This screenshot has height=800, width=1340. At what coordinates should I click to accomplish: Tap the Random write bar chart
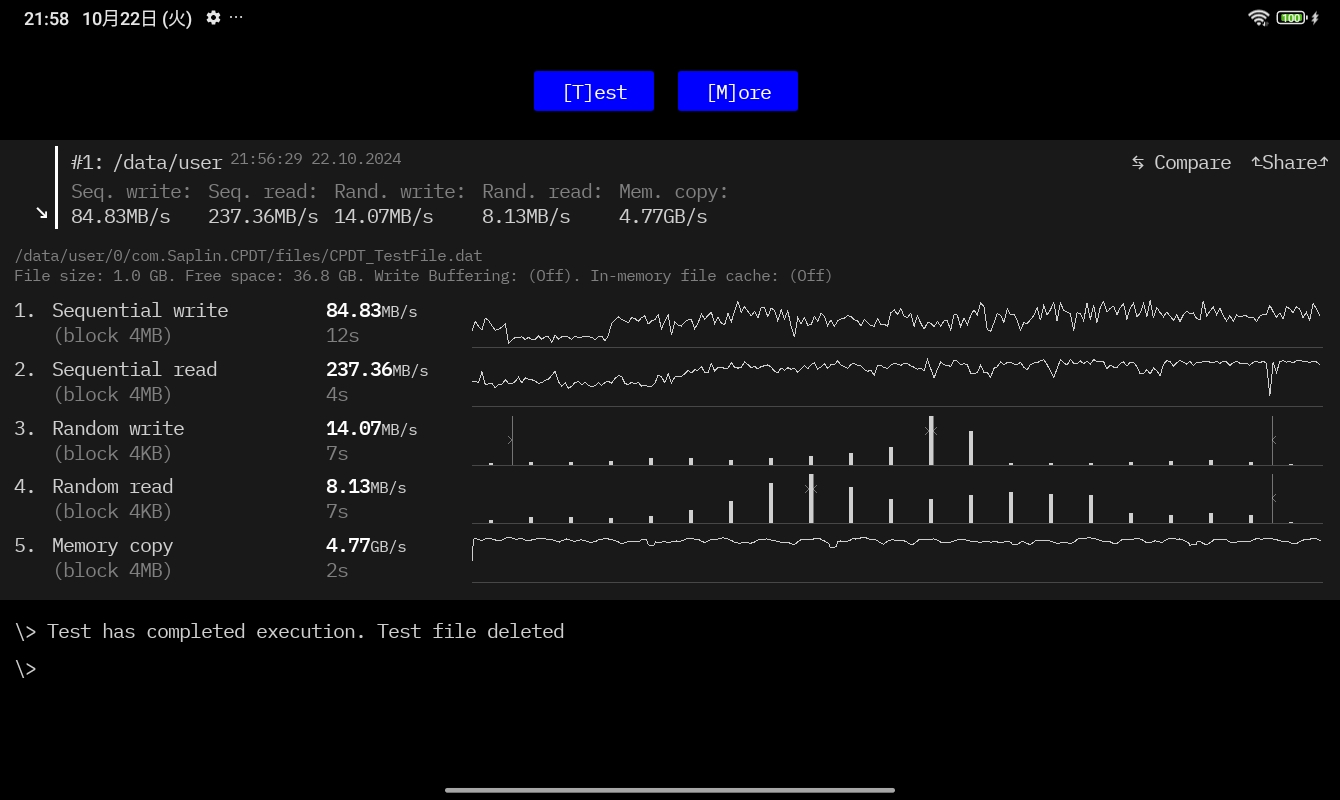click(897, 440)
